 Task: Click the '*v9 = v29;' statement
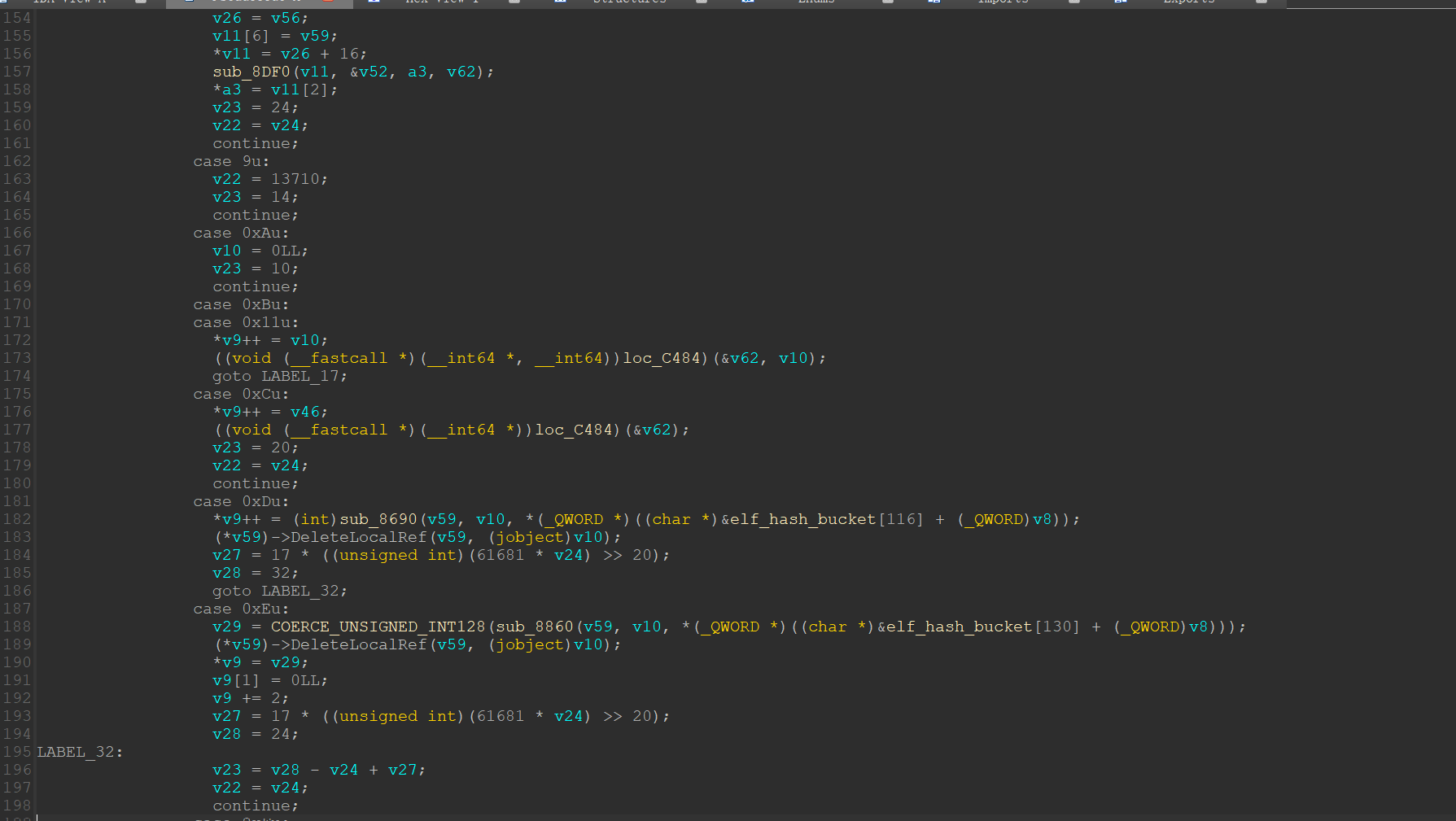click(260, 662)
